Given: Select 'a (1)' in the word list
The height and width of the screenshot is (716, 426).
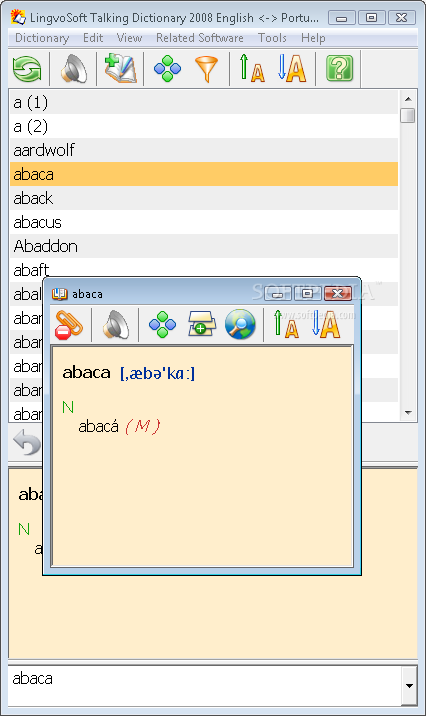Looking at the screenshot, I should point(204,102).
